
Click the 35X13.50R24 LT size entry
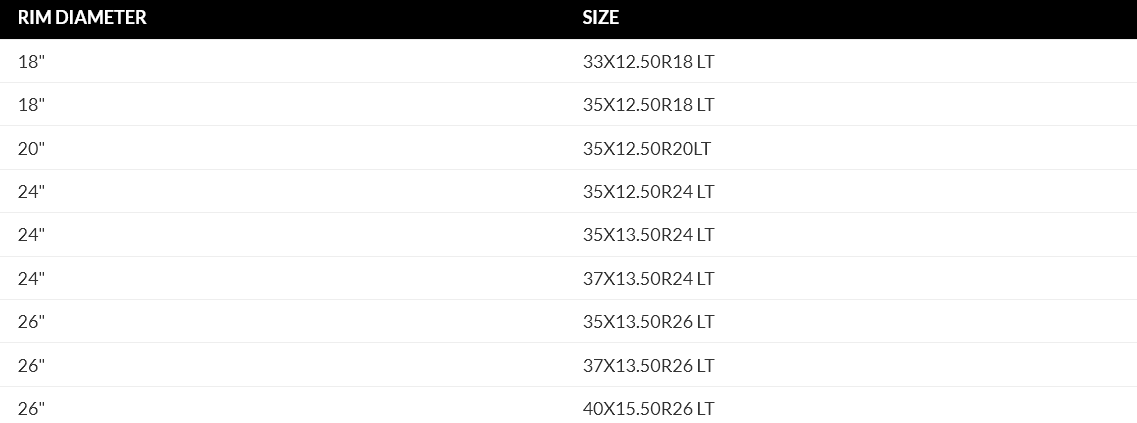pos(648,235)
